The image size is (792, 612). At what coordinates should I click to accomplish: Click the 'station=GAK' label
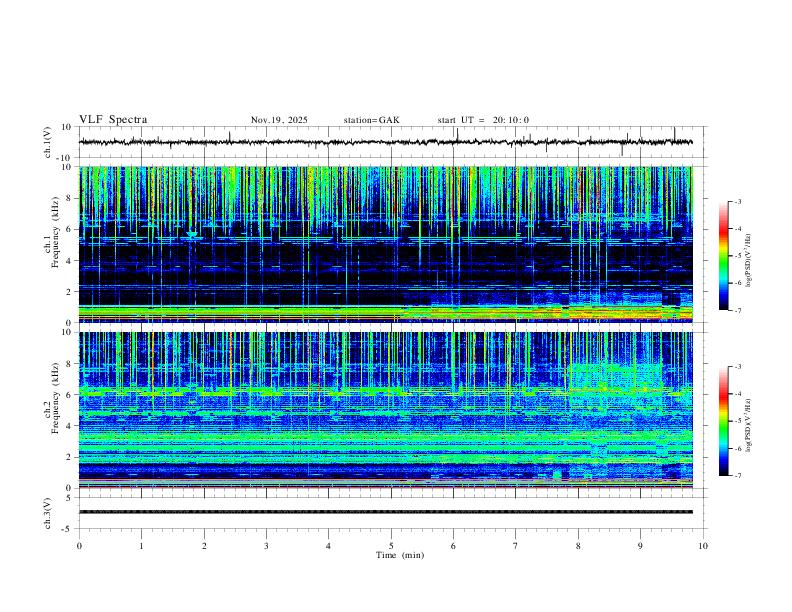(x=371, y=120)
